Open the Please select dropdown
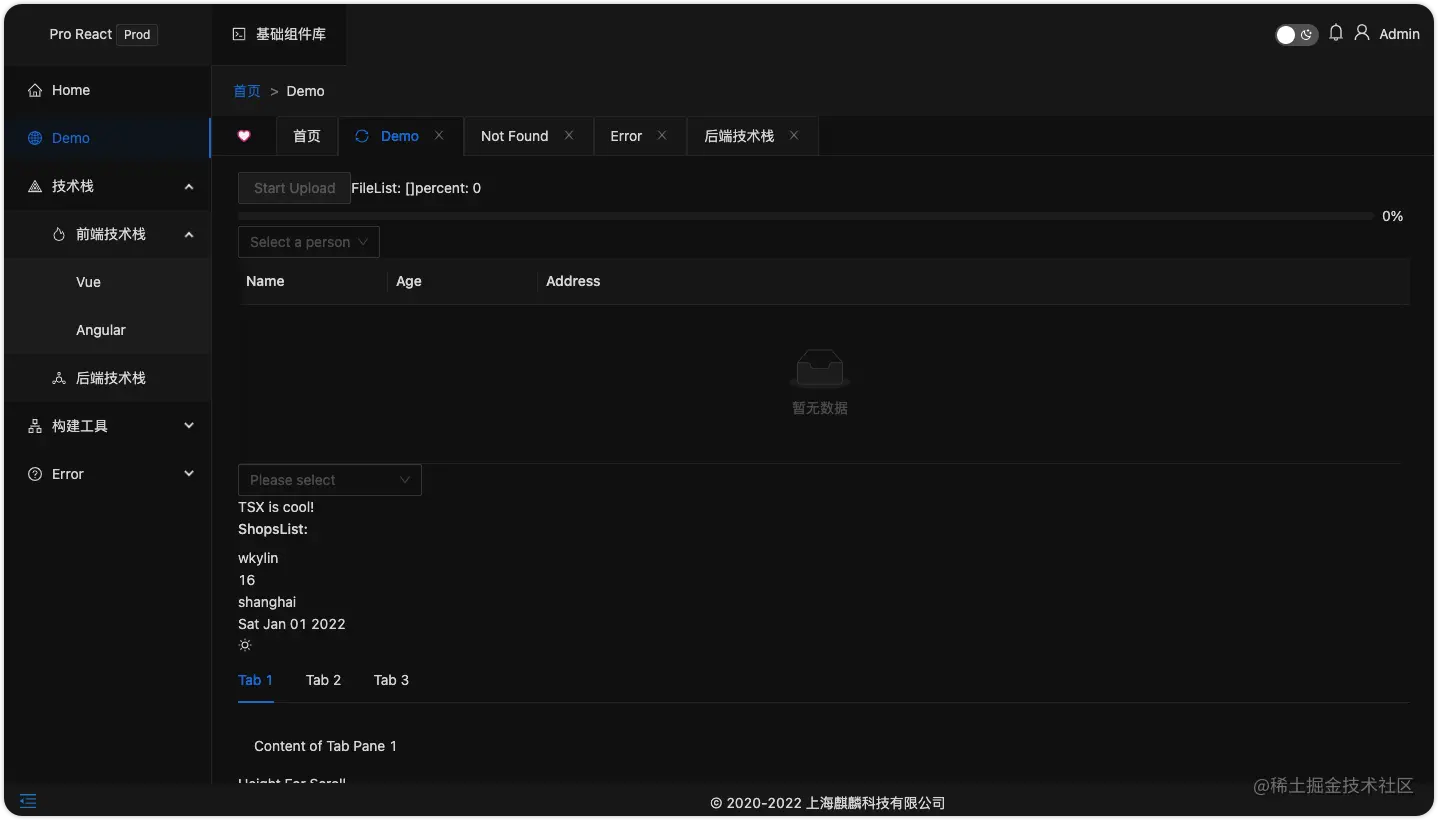Image resolution: width=1438 pixels, height=820 pixels. [x=330, y=480]
